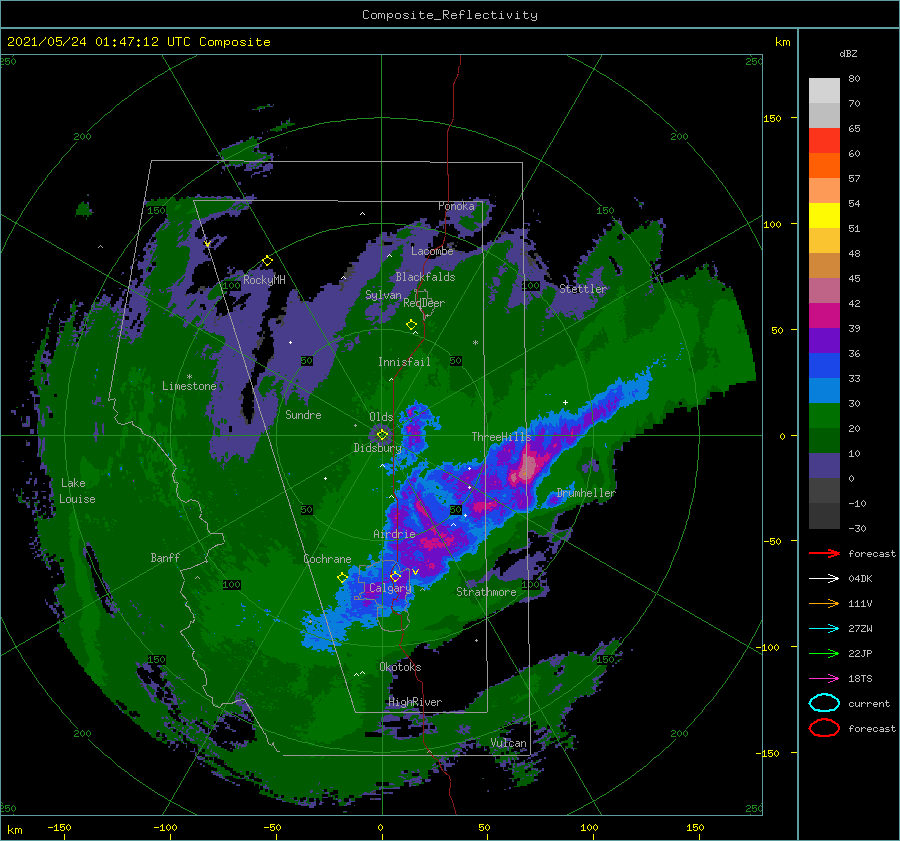Click the yellow 51-54 dBZ legend swatch
The width and height of the screenshot is (900, 841).
(824, 216)
